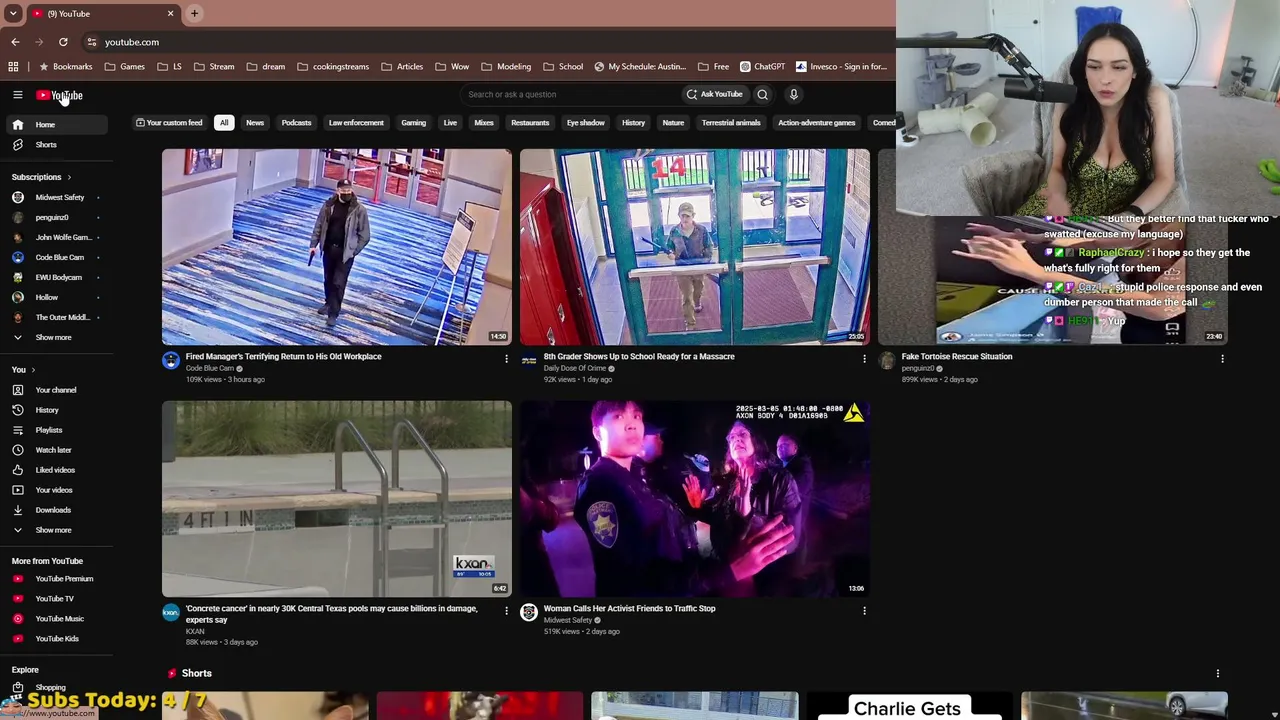Open the apps grid in bookmarks bar
This screenshot has width=1280, height=720.
[13, 67]
